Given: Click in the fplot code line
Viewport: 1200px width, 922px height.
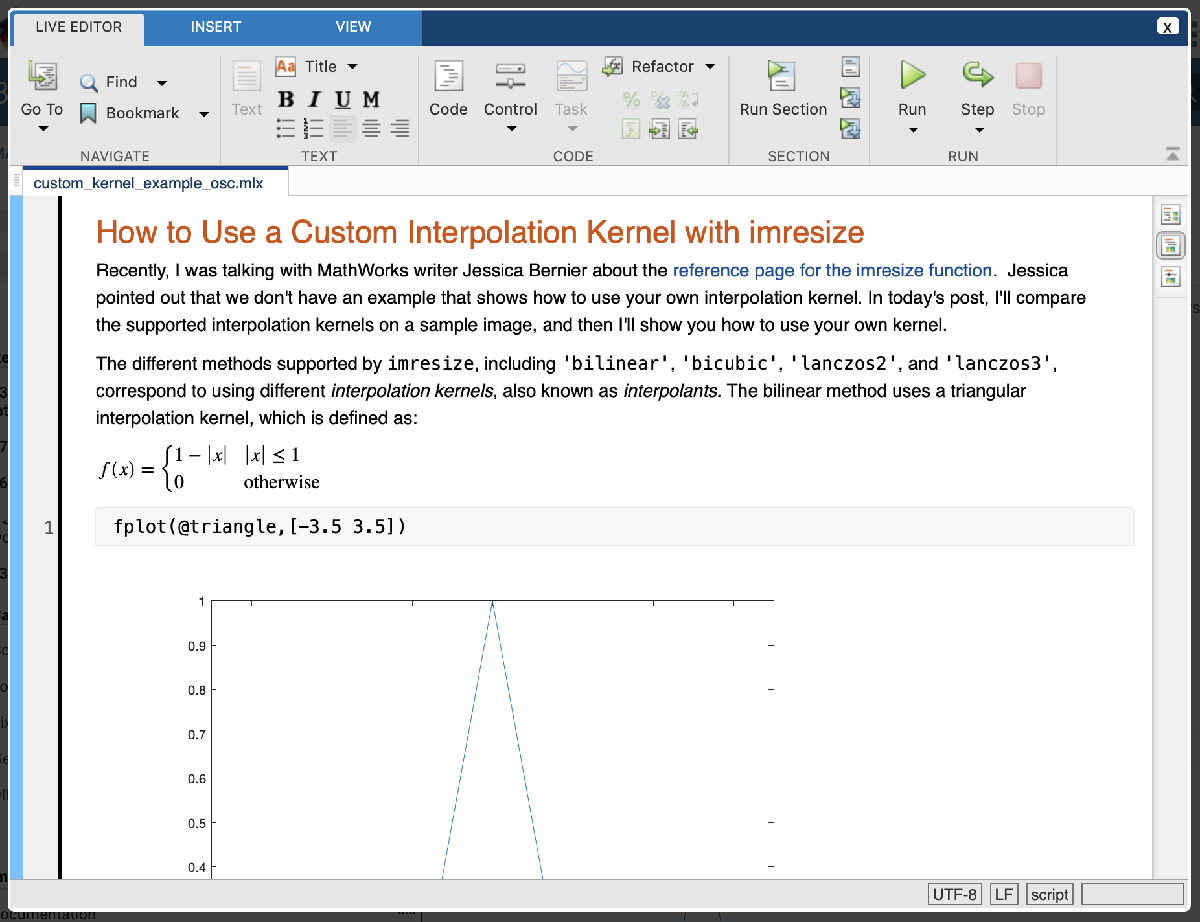Looking at the screenshot, I should pyautogui.click(x=260, y=526).
